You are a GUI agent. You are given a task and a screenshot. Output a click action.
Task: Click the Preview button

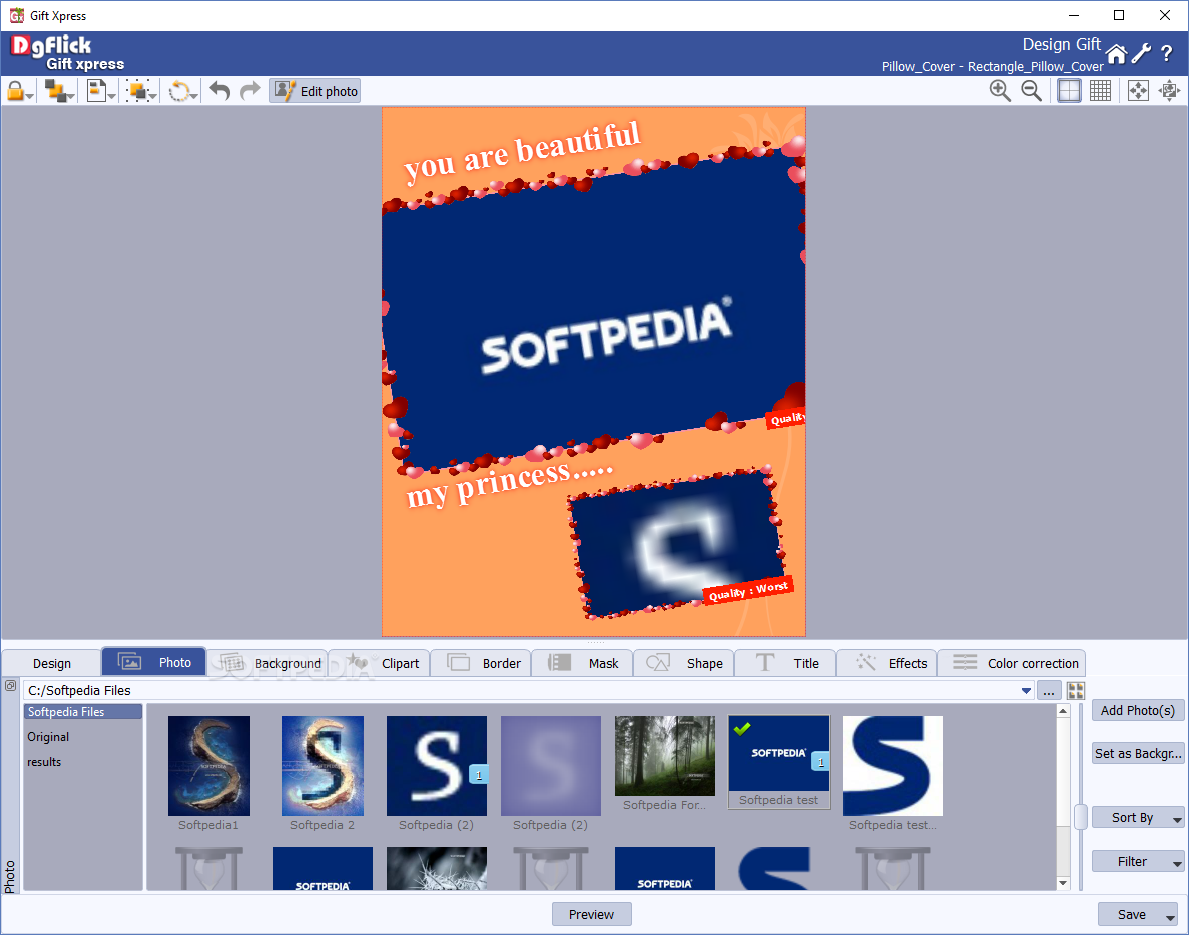[x=591, y=915]
